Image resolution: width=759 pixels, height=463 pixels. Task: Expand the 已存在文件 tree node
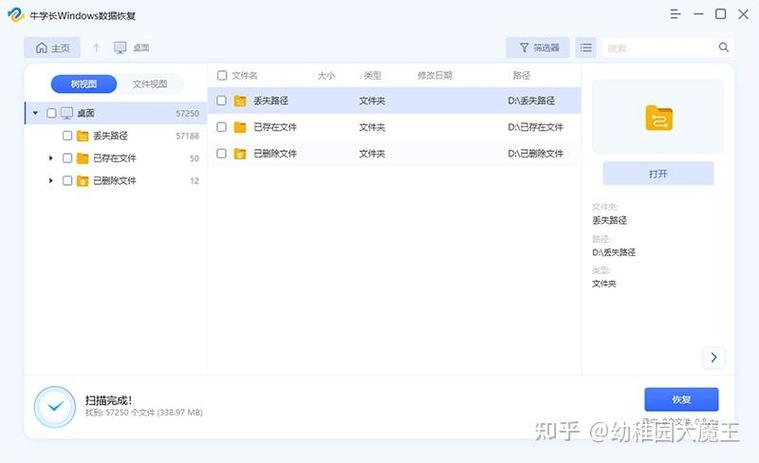(51, 158)
